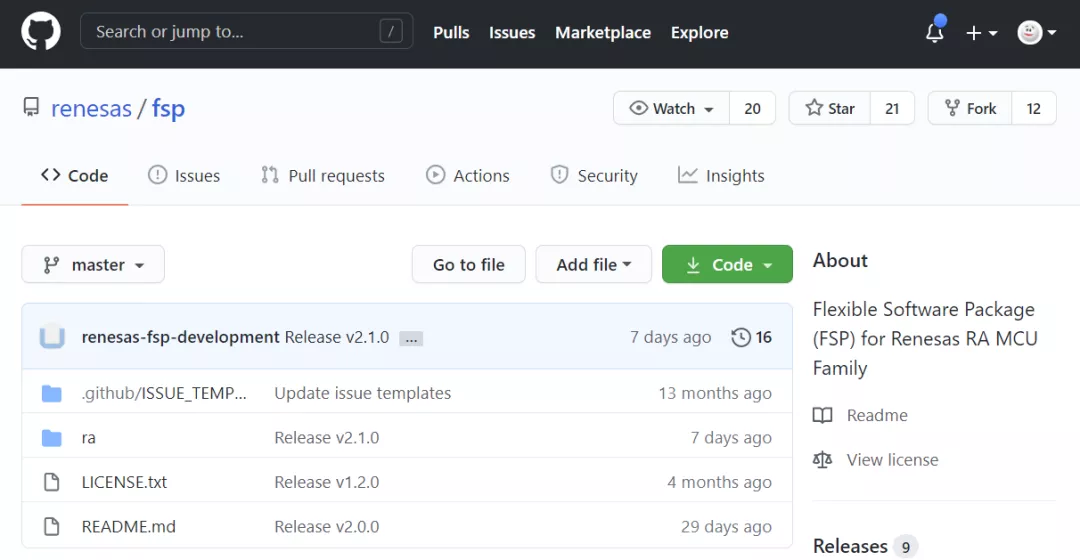Viewport: 1080px width, 560px height.
Task: Switch to the Security tab
Action: point(594,176)
